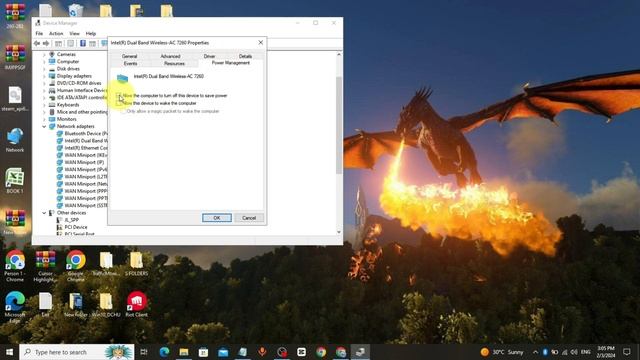The width and height of the screenshot is (640, 360).
Task: Open the Recycle Bin desktop icon
Action: click(x=76, y=10)
